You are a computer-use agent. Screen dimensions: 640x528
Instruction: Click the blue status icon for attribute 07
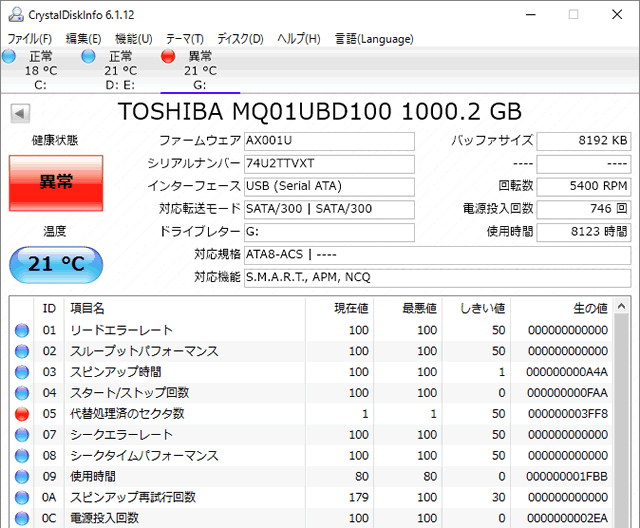(x=22, y=435)
